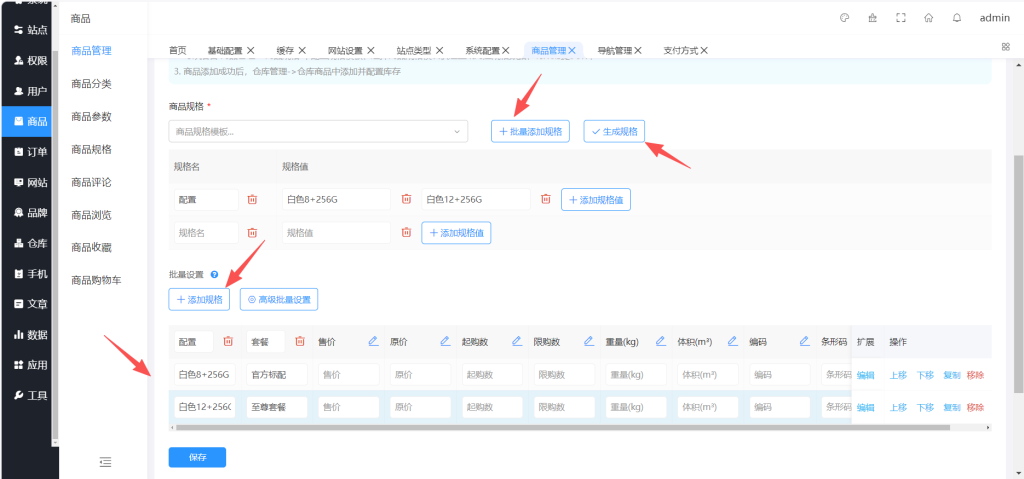Click the clear-cache broom icon in header
This screenshot has width=1024, height=479.
point(872,18)
